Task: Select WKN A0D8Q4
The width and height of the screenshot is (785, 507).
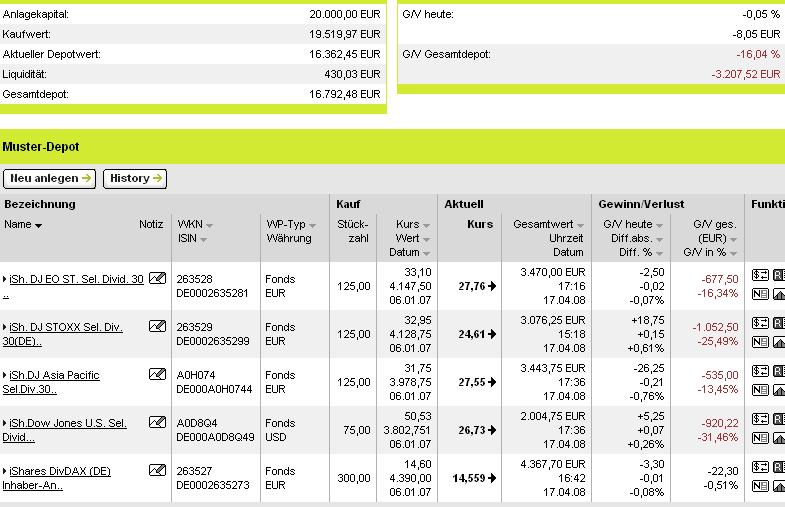Action: [197, 423]
